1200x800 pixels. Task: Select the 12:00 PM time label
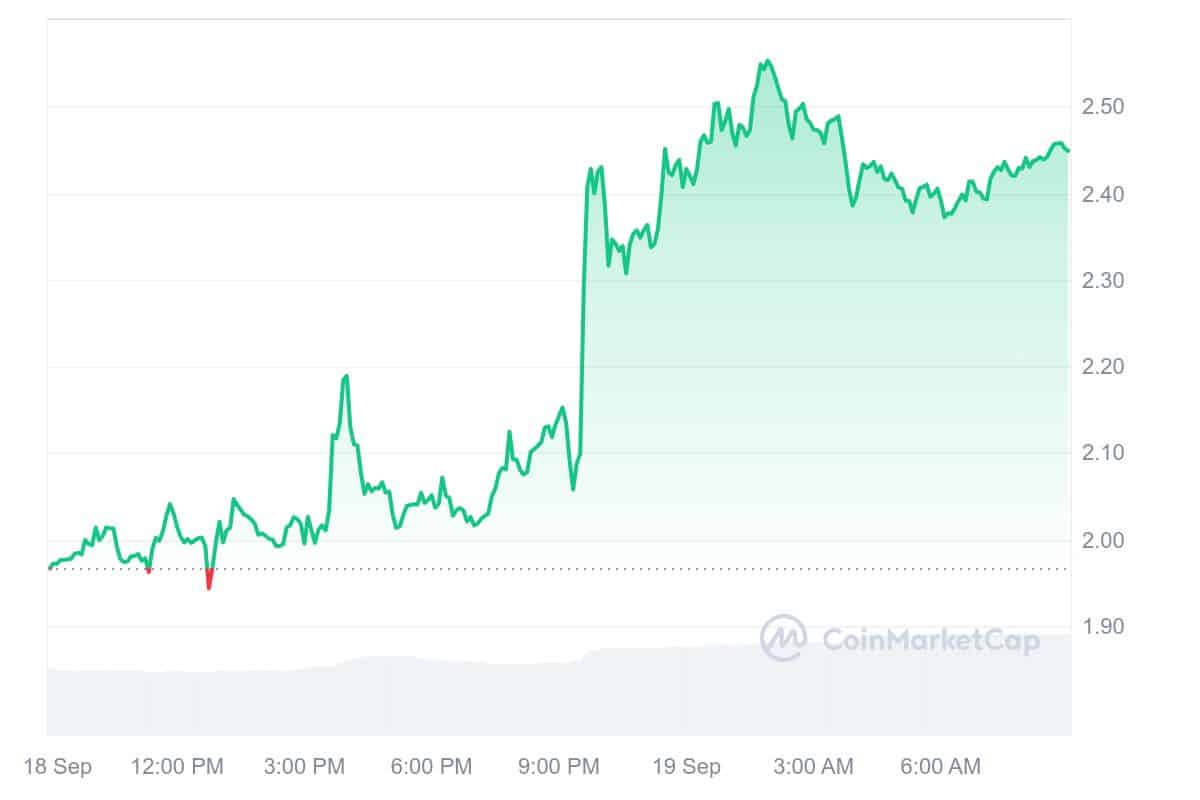tap(177, 767)
